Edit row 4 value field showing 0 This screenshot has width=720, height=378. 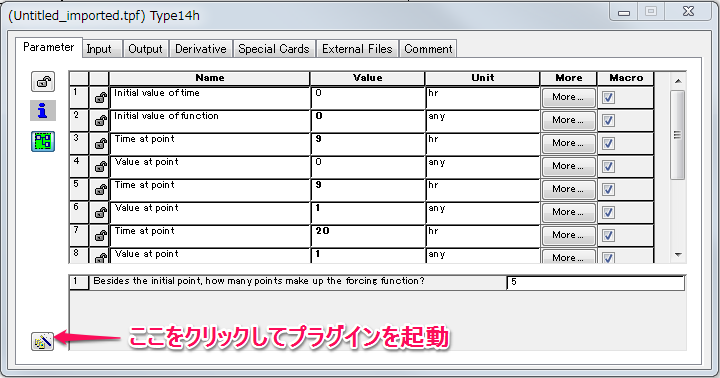pyautogui.click(x=367, y=167)
